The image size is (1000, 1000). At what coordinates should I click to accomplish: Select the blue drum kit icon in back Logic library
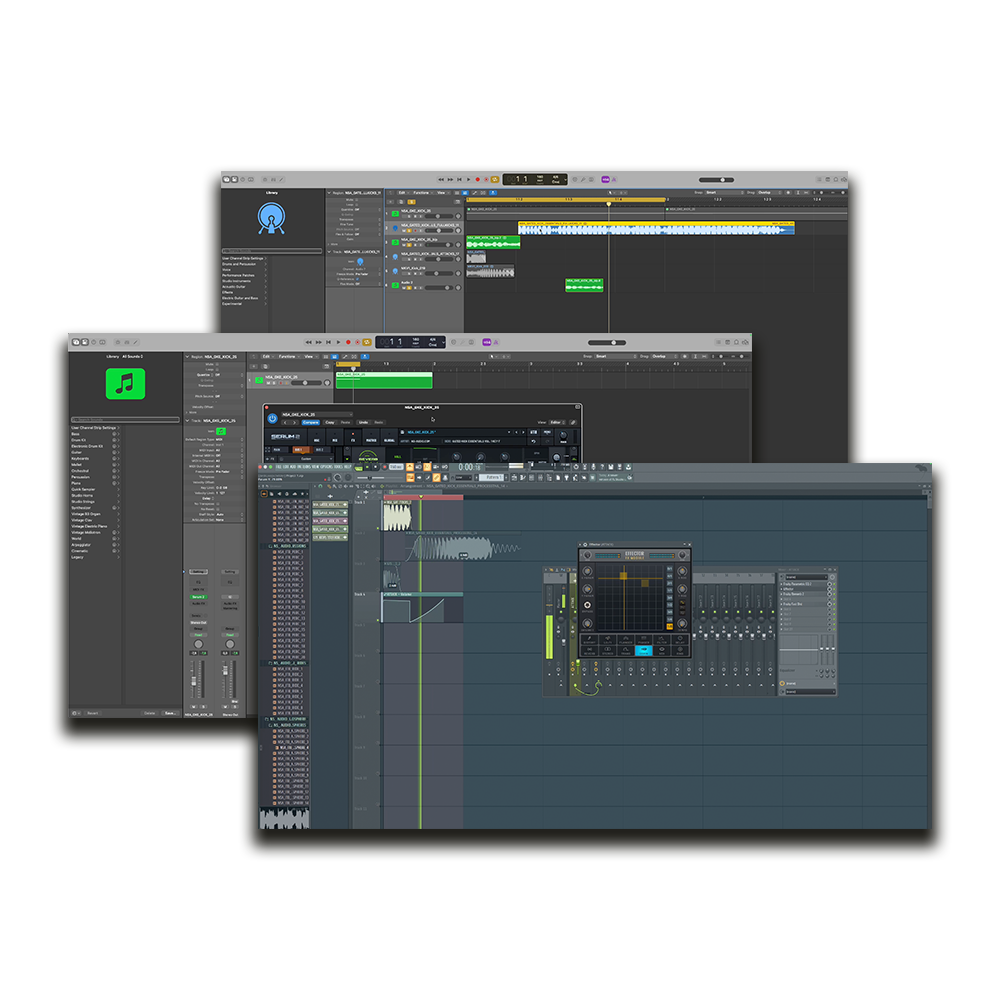click(272, 218)
